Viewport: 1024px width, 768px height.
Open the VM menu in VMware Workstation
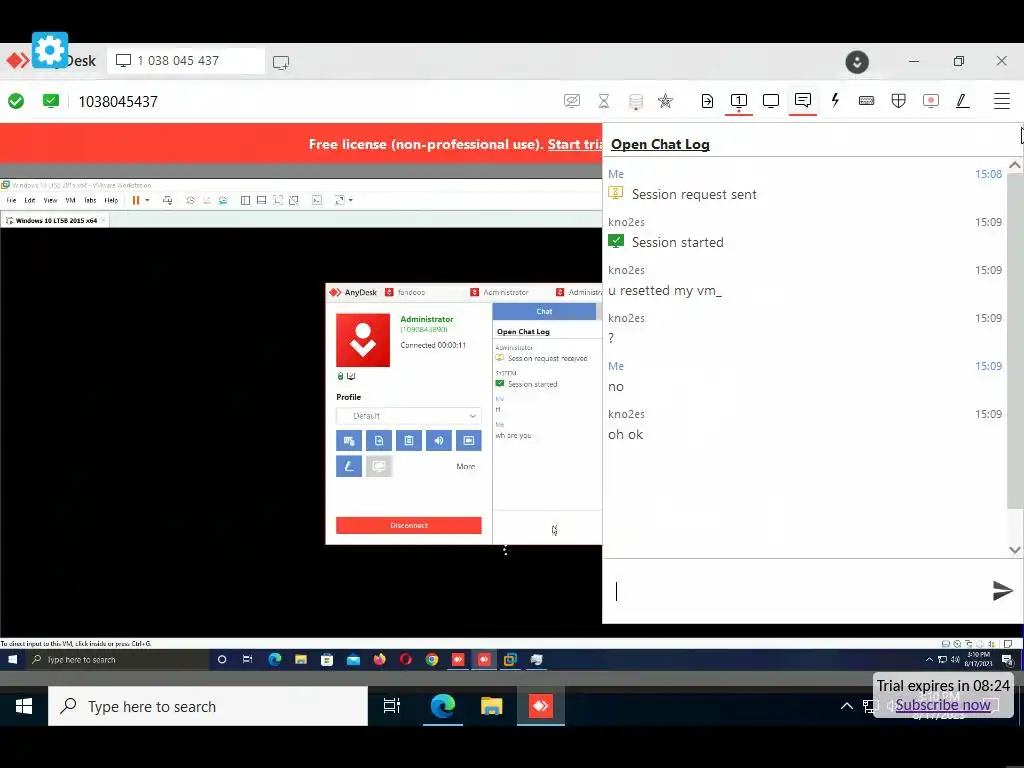(71, 200)
